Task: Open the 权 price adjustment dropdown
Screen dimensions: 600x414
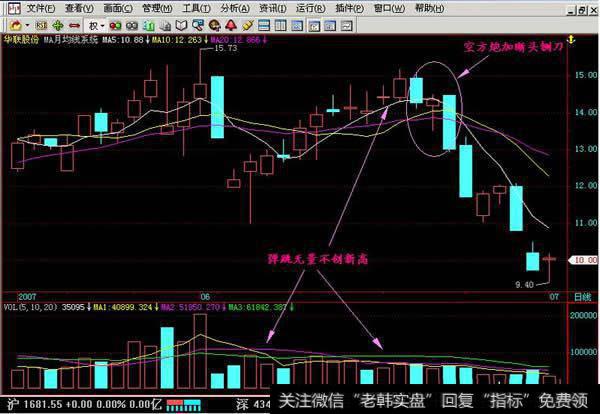Action: click(97, 25)
